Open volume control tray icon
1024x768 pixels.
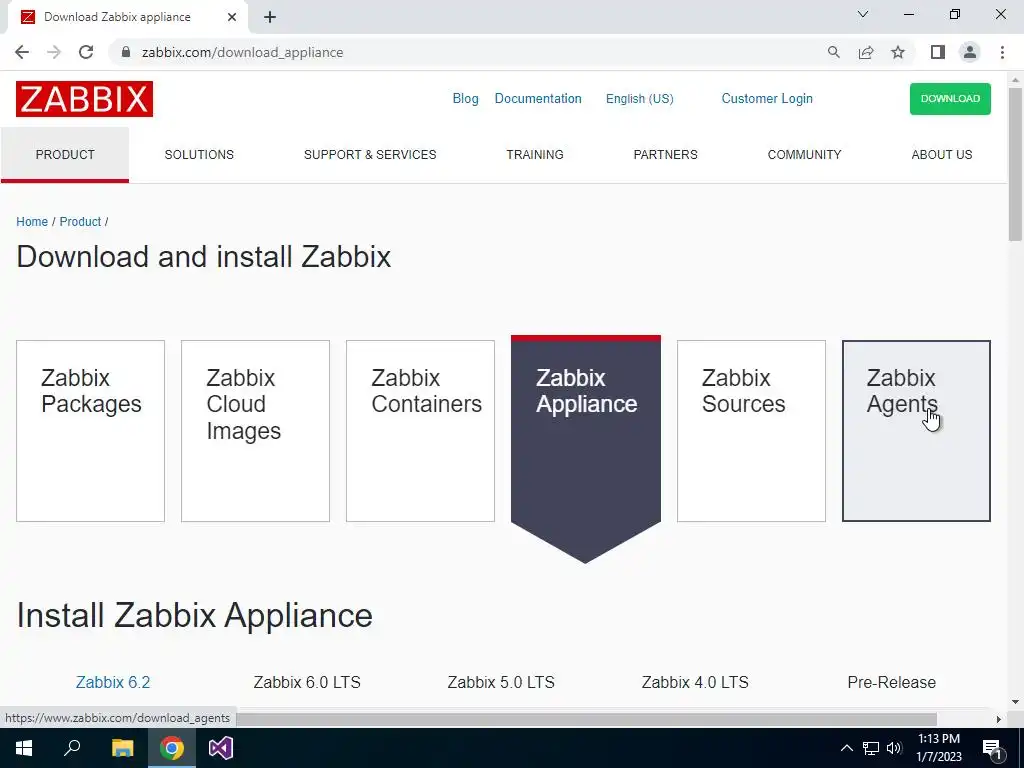pyautogui.click(x=894, y=748)
